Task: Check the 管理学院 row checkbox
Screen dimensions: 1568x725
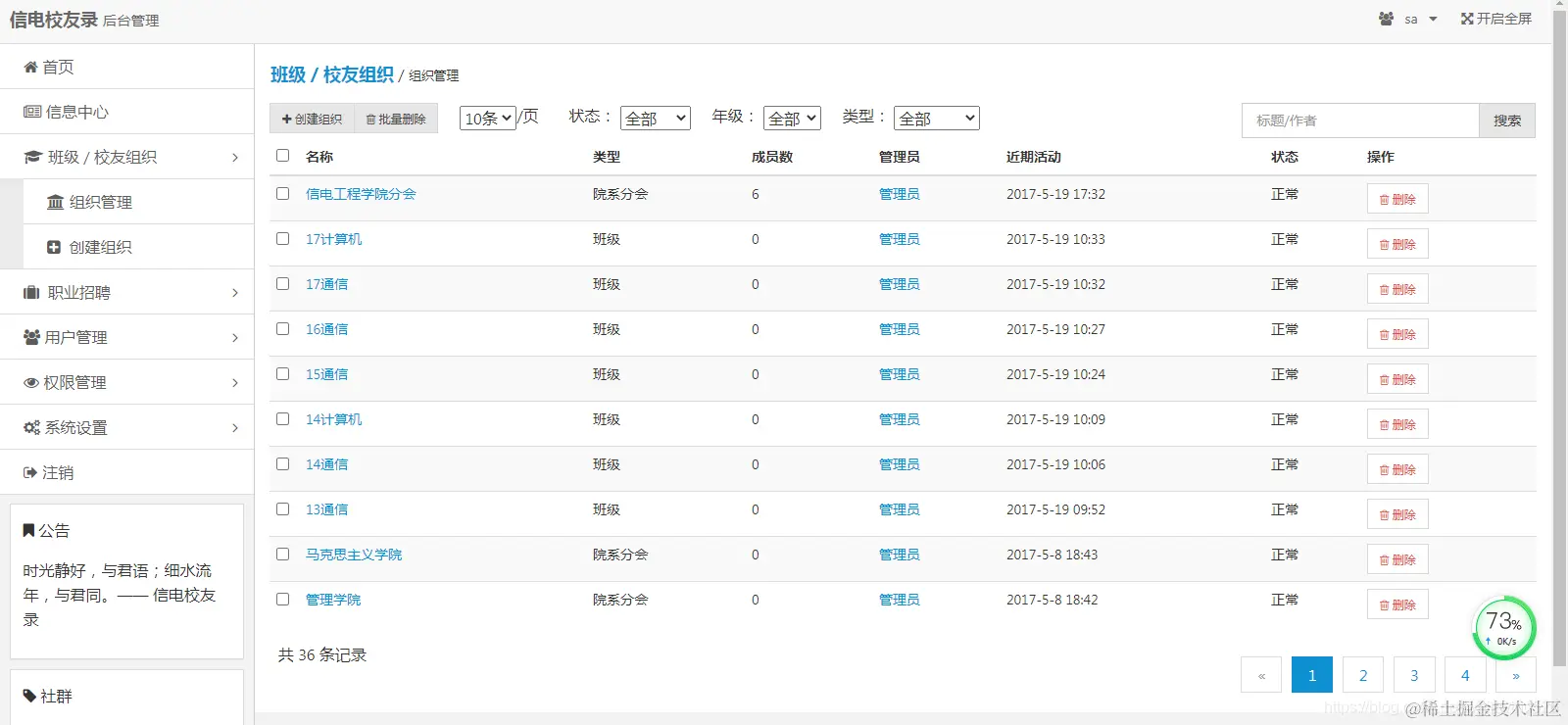Action: [x=283, y=599]
